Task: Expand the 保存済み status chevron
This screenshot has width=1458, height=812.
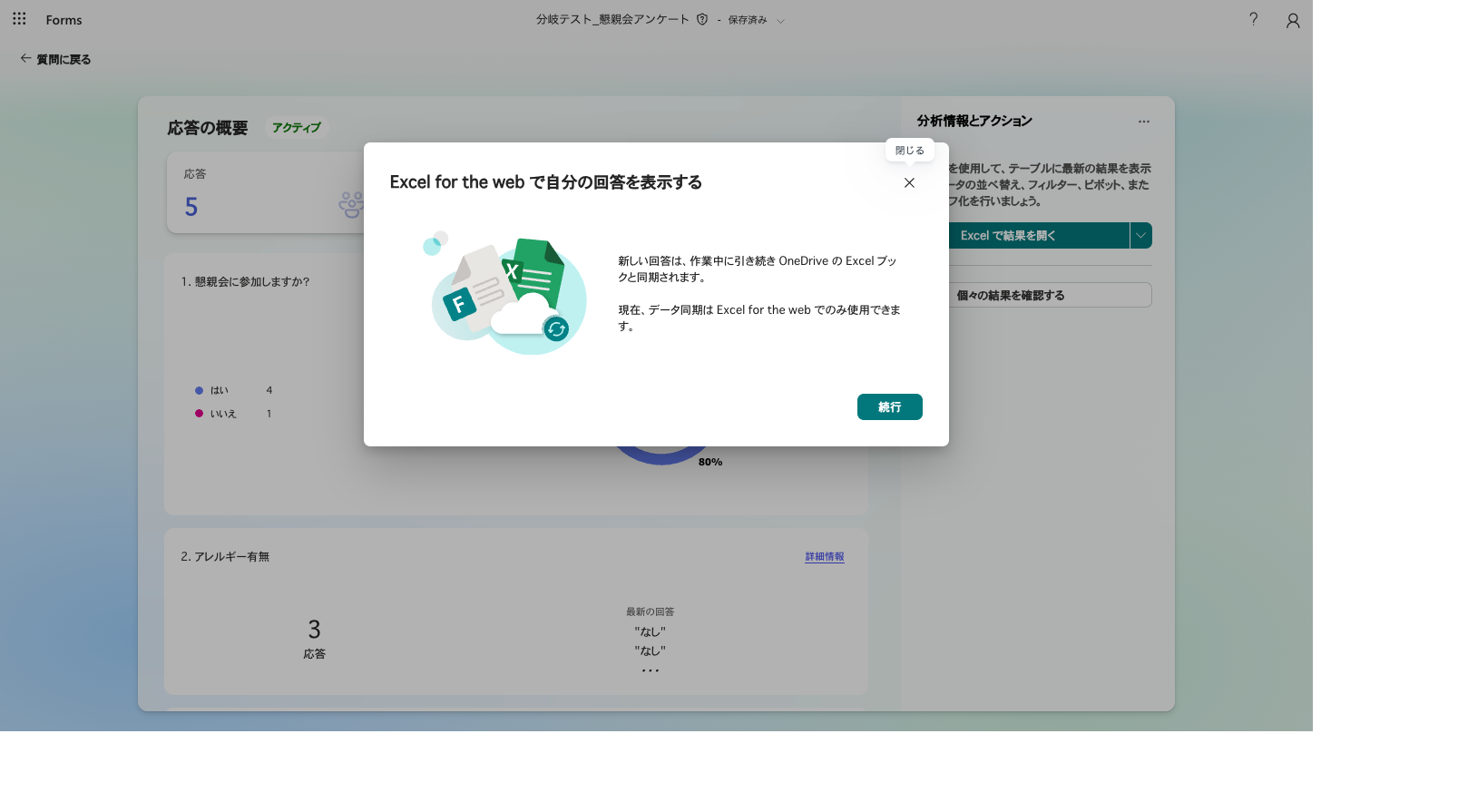Action: click(780, 20)
